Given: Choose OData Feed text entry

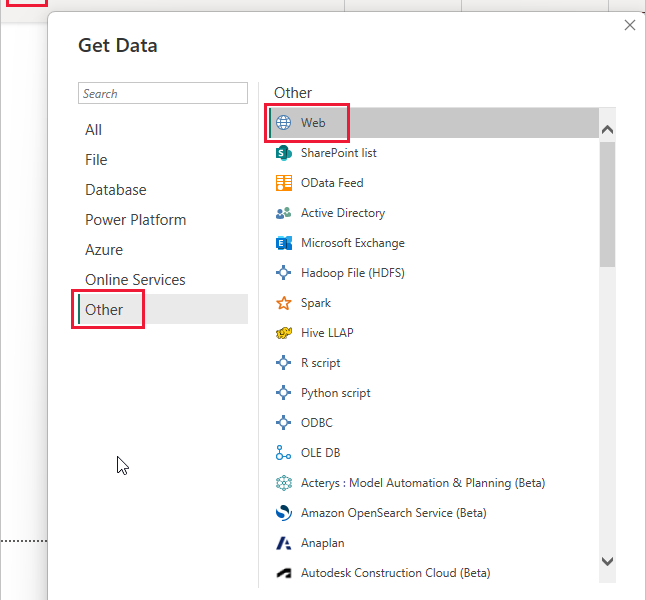Looking at the screenshot, I should [x=332, y=183].
